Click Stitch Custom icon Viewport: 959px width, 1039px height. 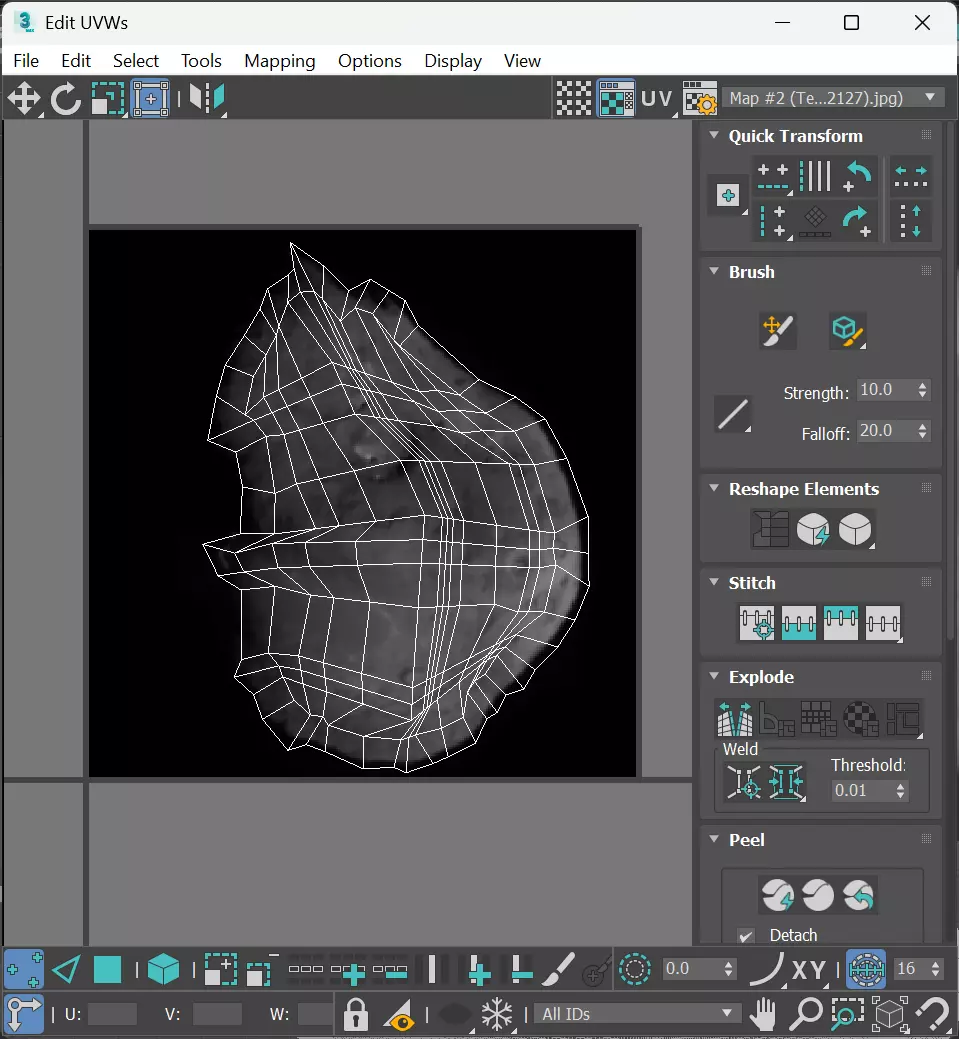(x=883, y=623)
